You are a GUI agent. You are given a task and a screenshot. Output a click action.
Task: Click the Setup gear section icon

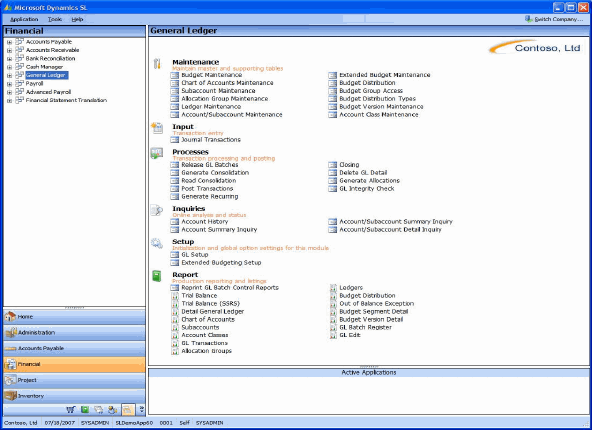click(157, 243)
